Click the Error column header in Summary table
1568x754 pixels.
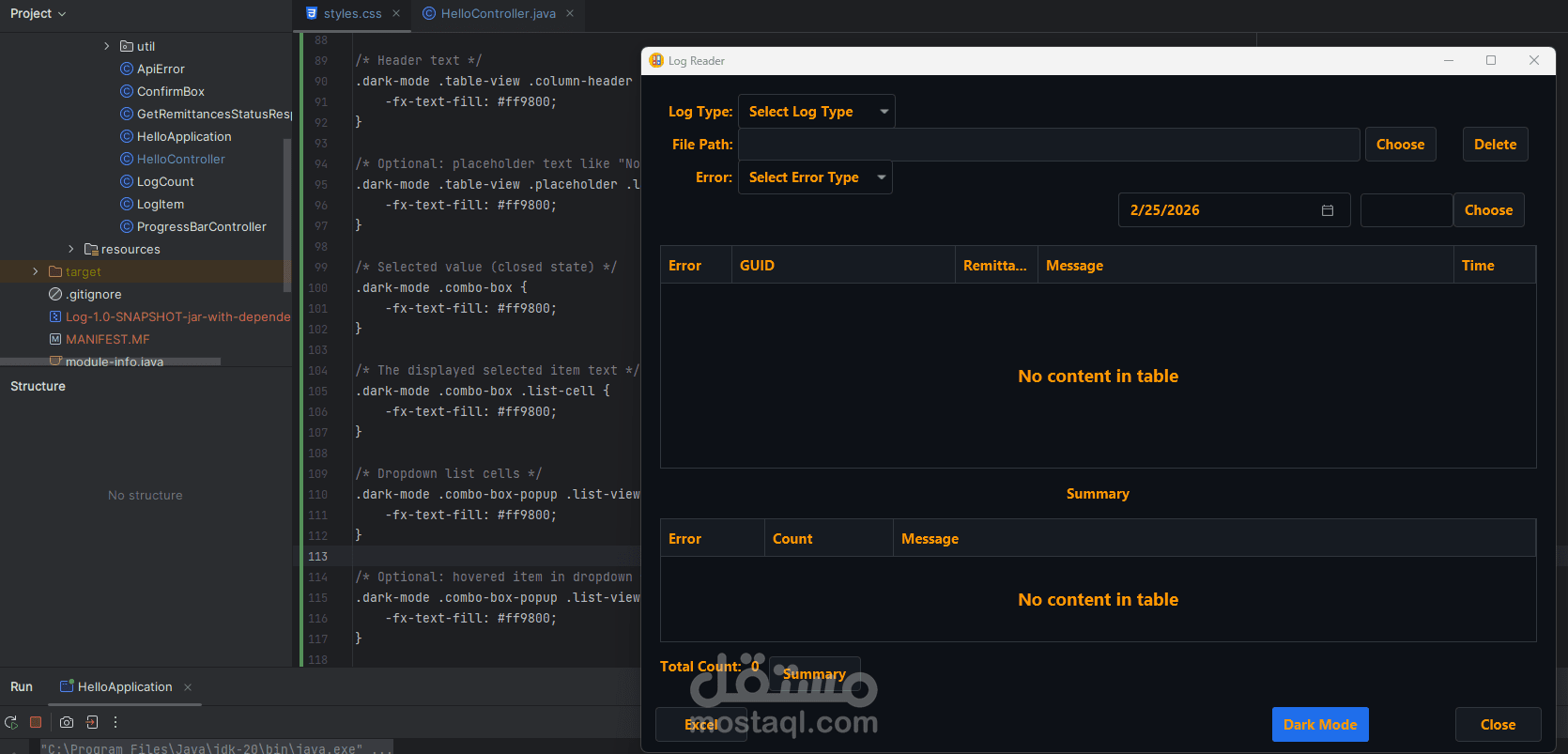click(713, 539)
